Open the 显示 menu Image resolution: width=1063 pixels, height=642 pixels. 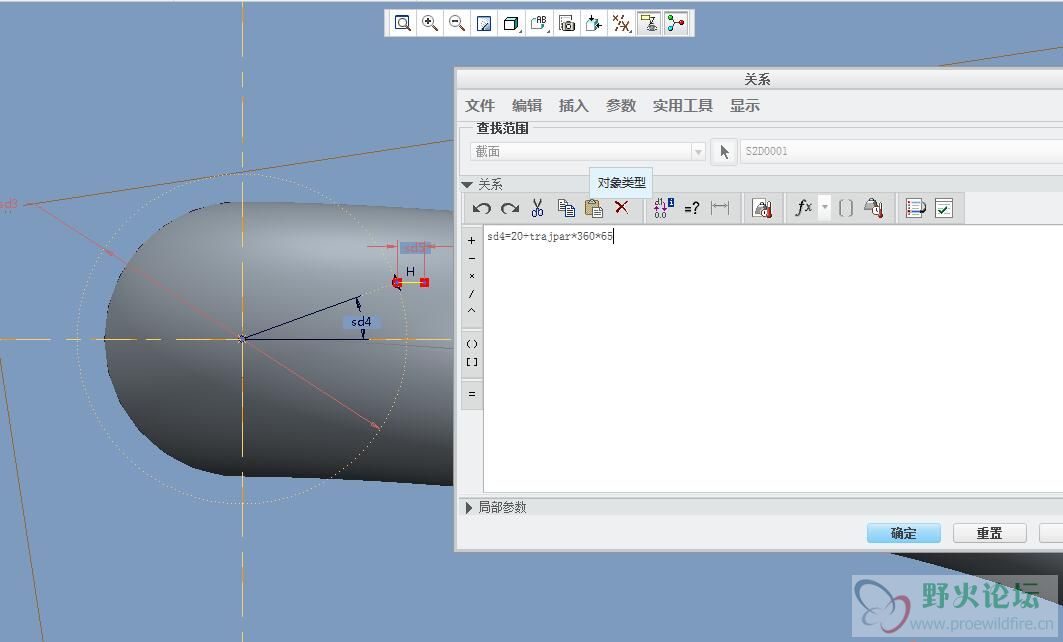coord(744,106)
